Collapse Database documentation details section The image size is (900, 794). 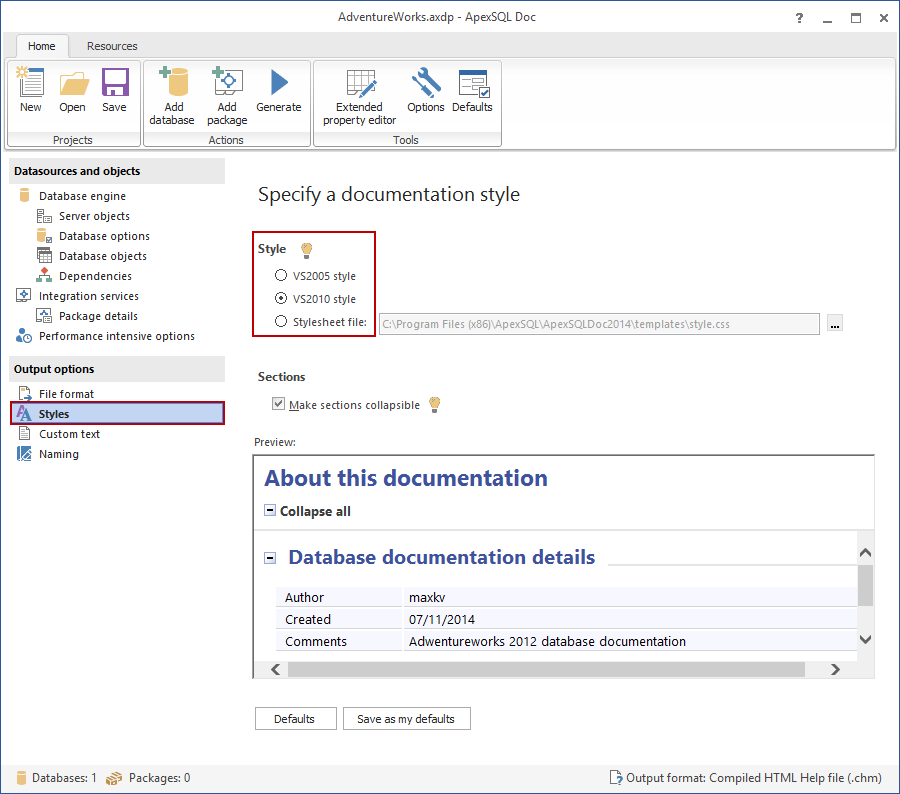(270, 557)
